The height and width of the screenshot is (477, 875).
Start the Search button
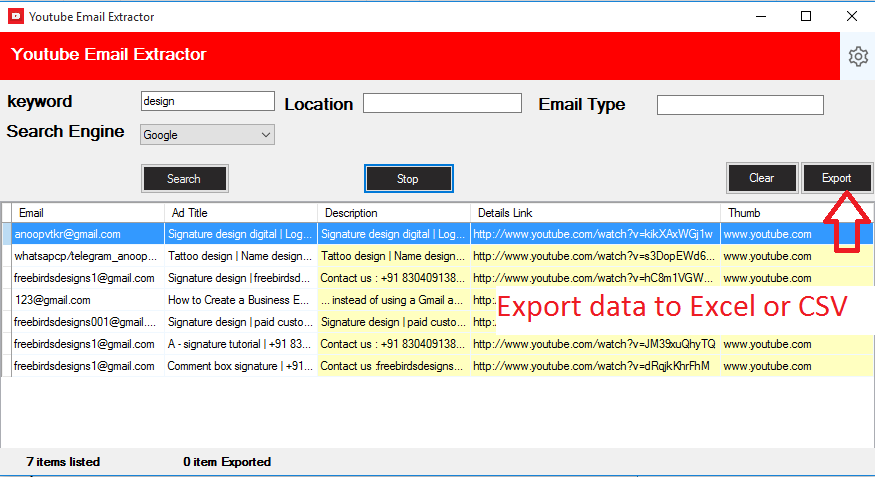[185, 179]
